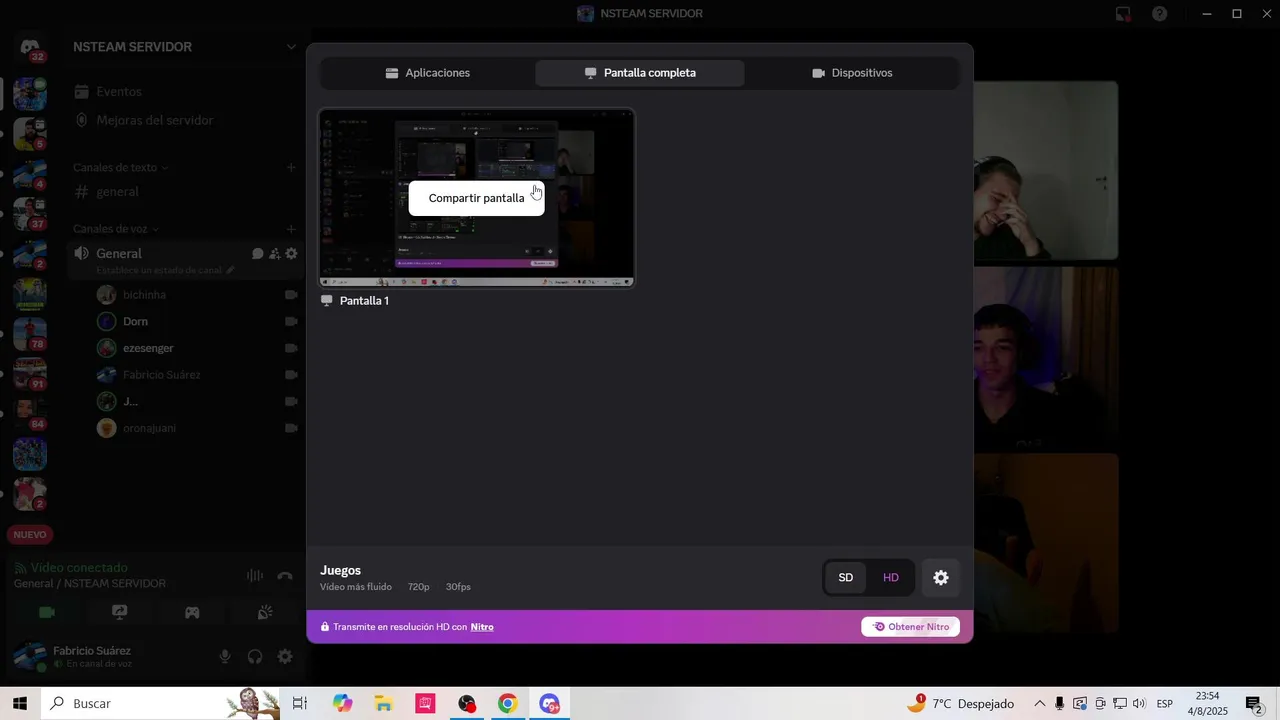Screen dimensions: 1280x720
Task: Open chat for General voice channel
Action: click(257, 254)
